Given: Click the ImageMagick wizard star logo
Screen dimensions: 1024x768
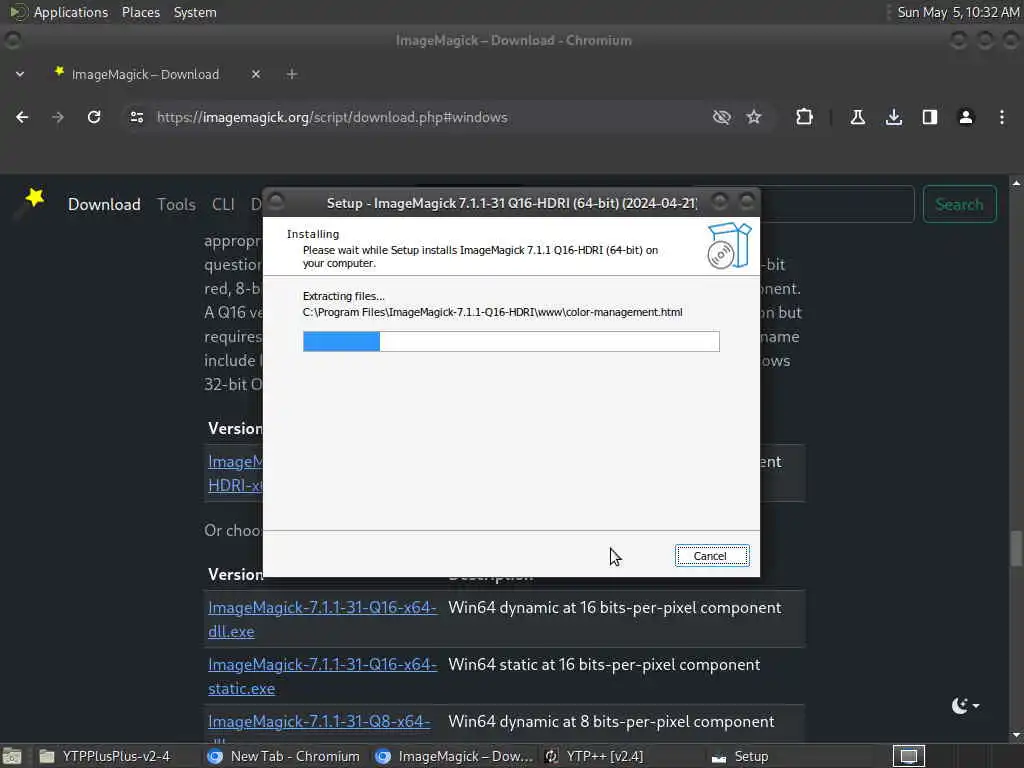Looking at the screenshot, I should coord(31,201).
